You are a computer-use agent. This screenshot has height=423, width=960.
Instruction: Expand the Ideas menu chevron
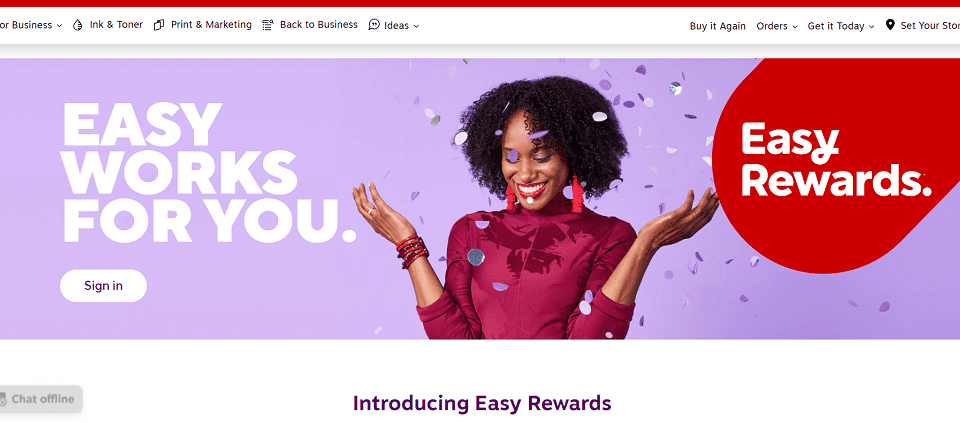click(416, 26)
